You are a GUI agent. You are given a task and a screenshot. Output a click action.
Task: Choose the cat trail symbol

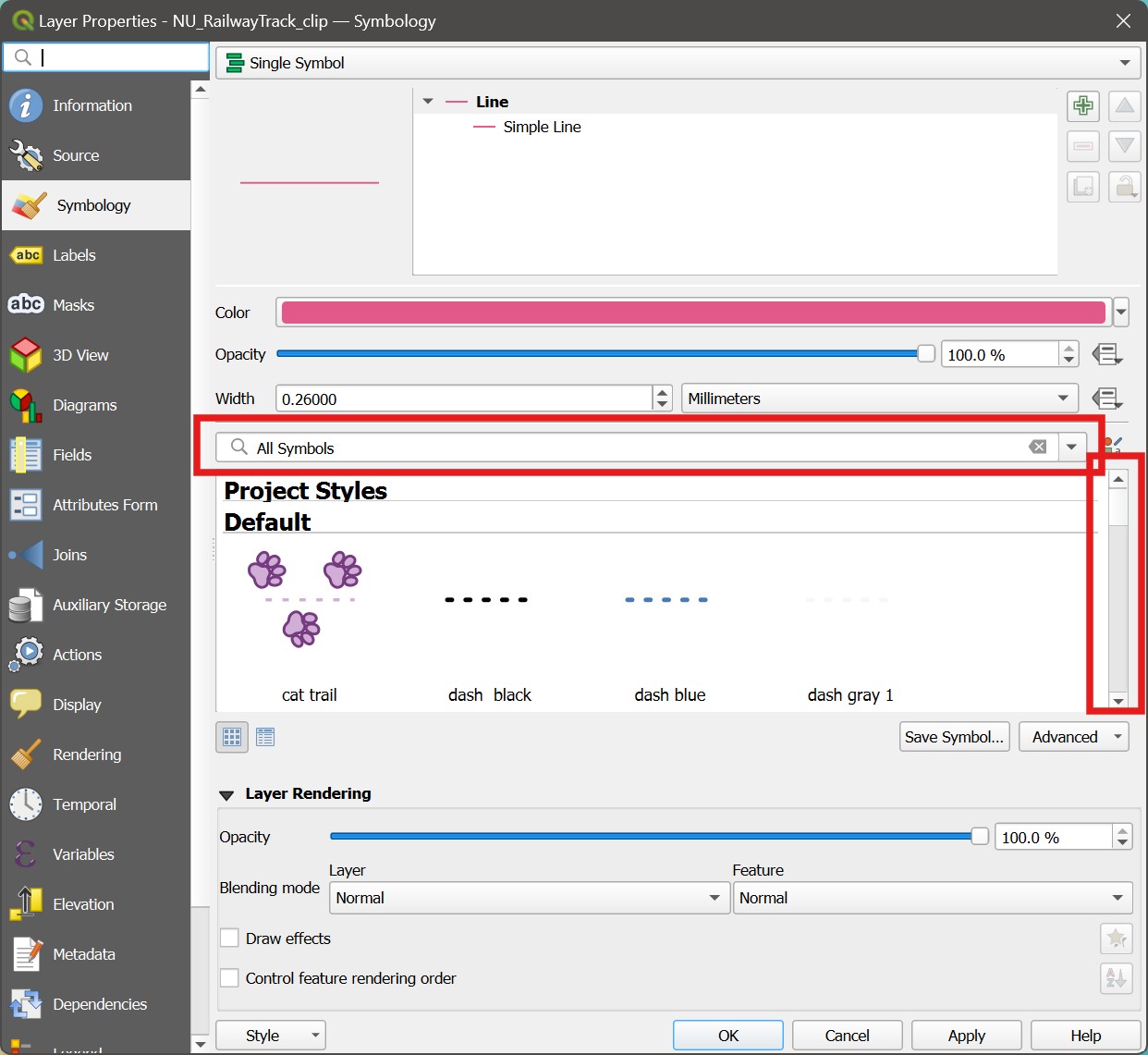[x=309, y=627]
